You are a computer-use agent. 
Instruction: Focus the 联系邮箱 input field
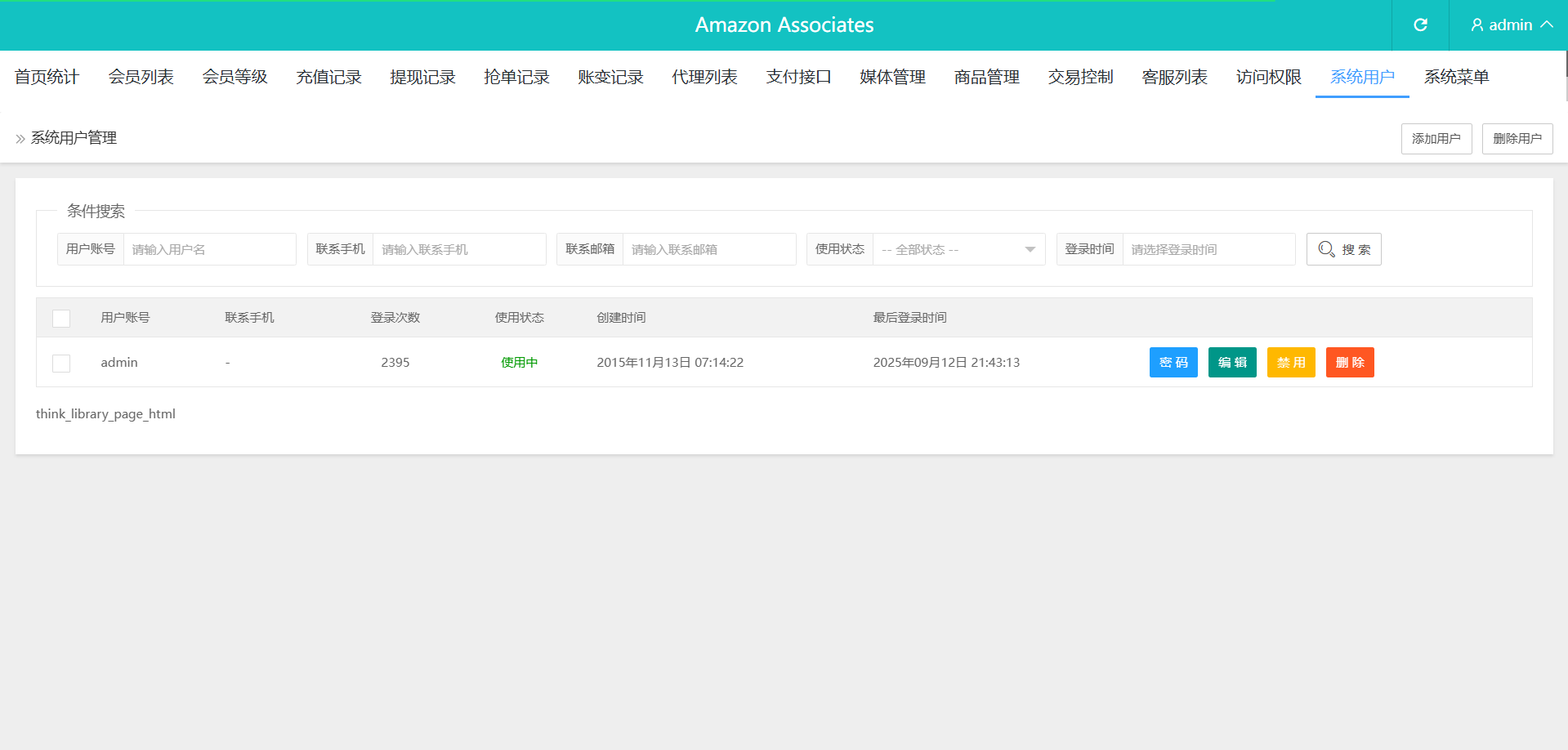point(708,249)
